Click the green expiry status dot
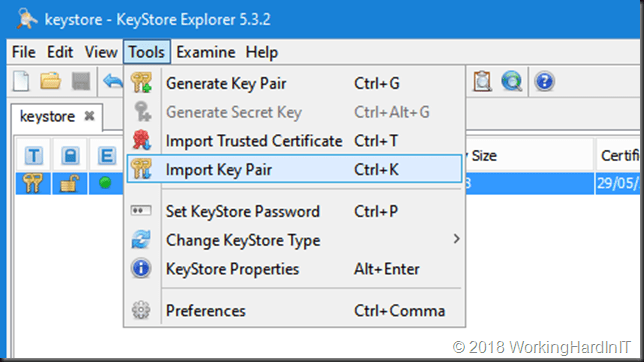 point(105,182)
